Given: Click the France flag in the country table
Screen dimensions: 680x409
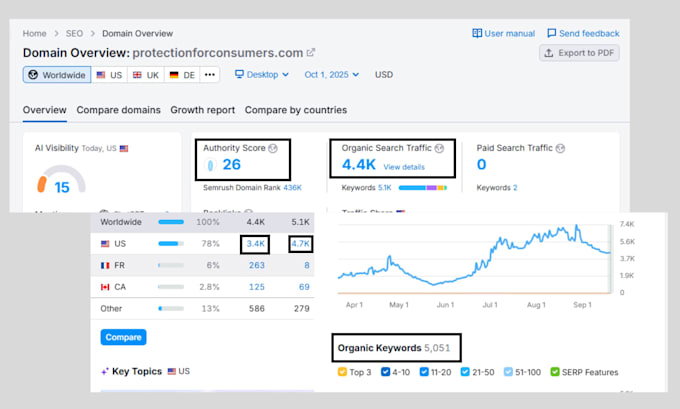Looking at the screenshot, I should 105,265.
